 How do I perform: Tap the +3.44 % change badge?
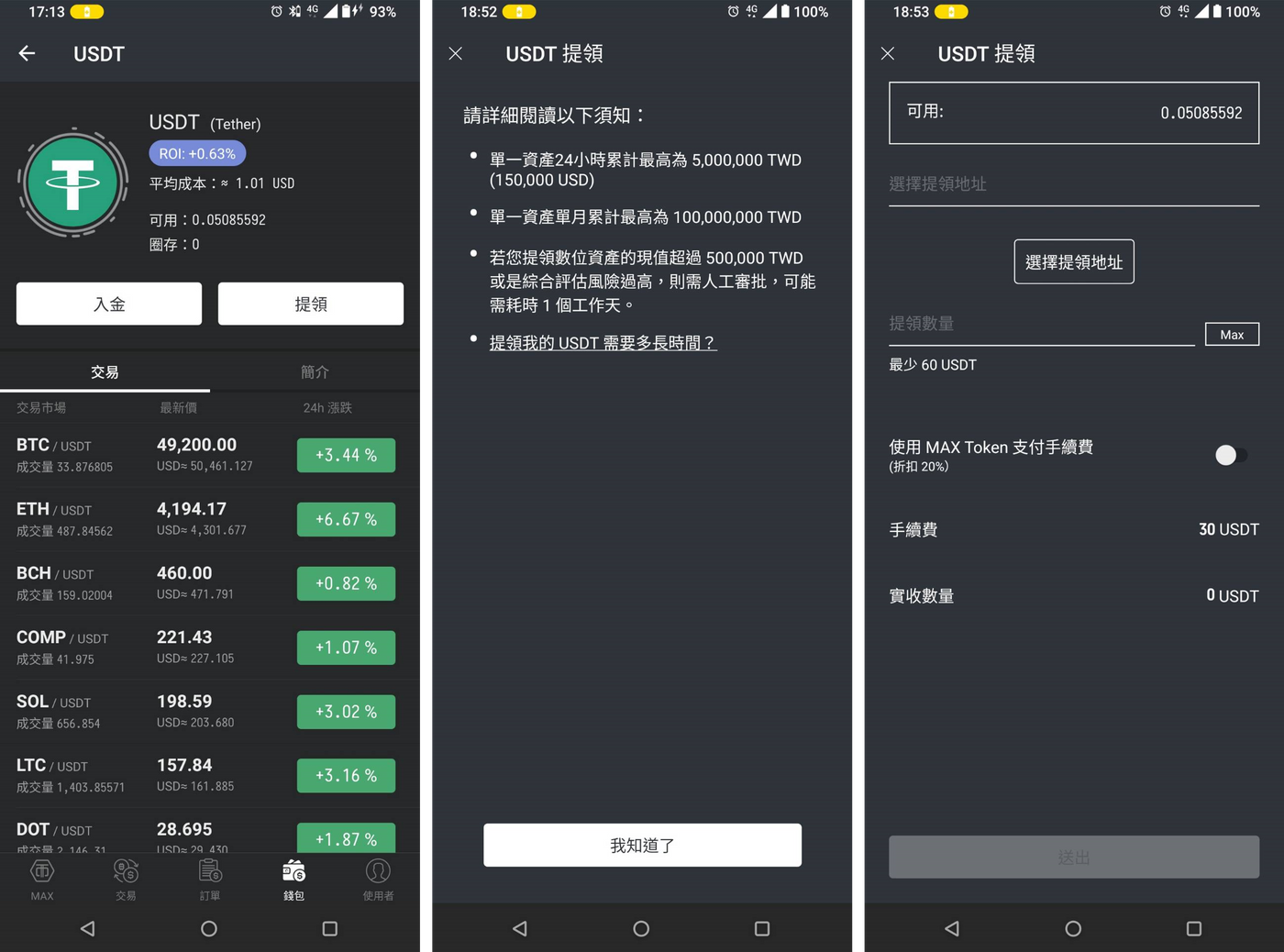(346, 455)
